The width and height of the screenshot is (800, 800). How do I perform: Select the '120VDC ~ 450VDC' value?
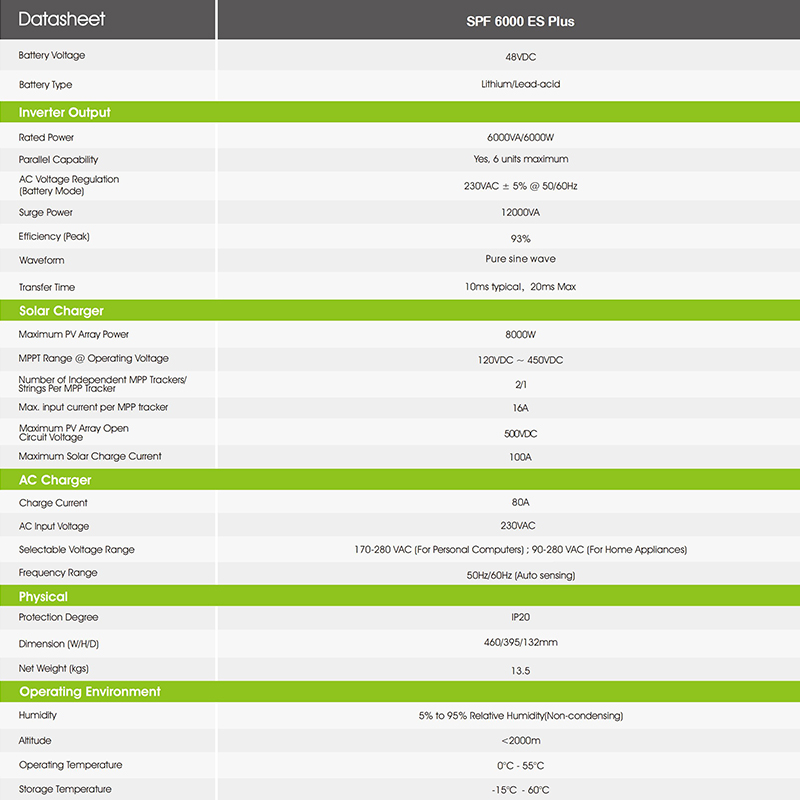pyautogui.click(x=520, y=360)
